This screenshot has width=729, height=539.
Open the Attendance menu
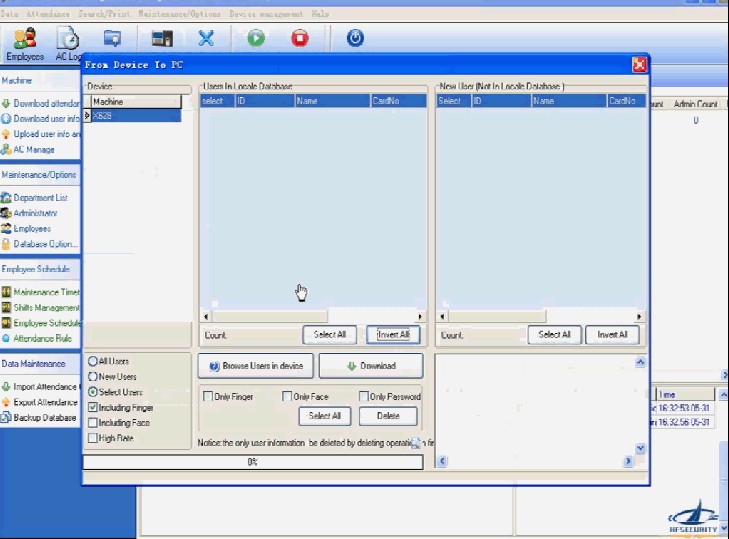click(x=48, y=14)
